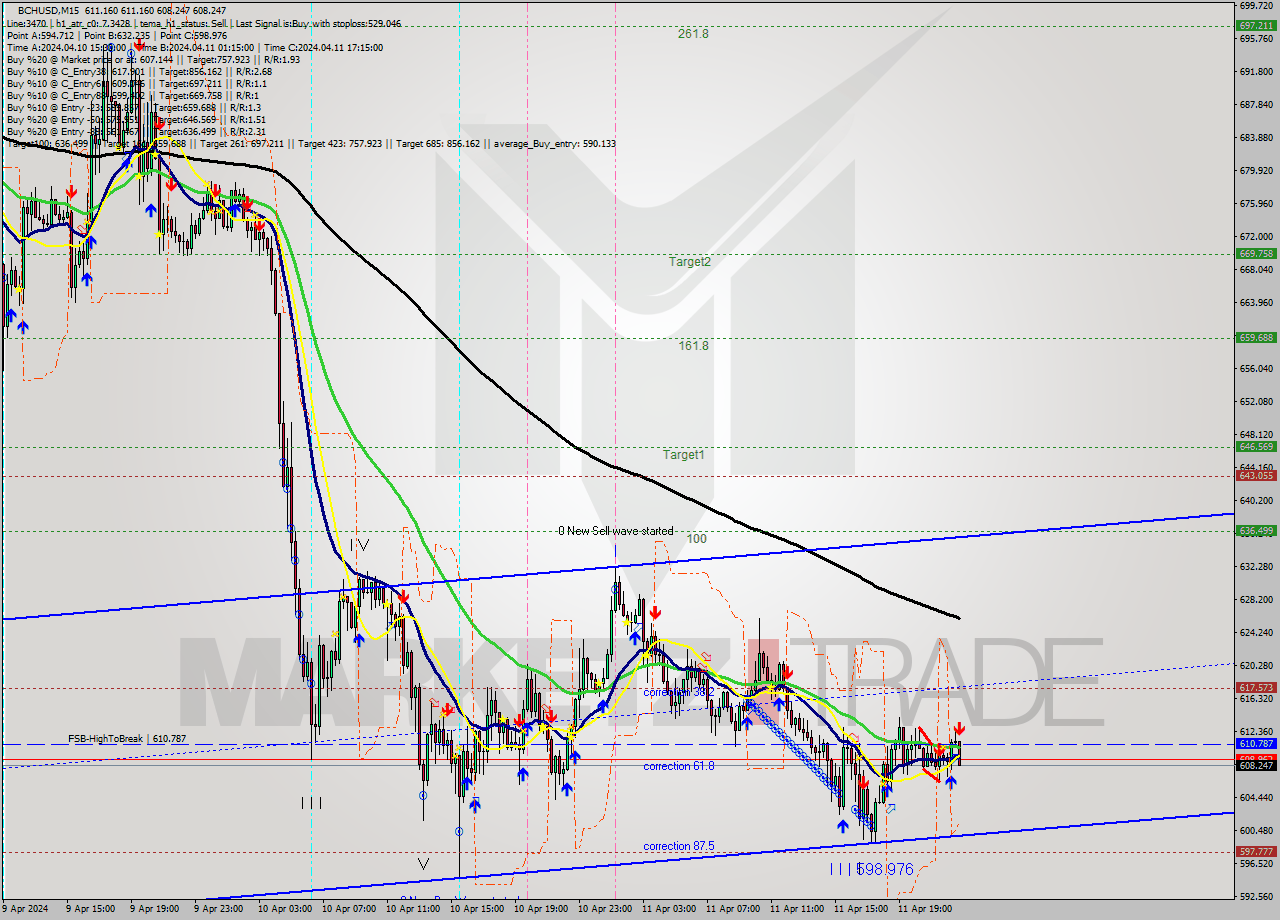The width and height of the screenshot is (1280, 920).
Task: Click the '11 Apr 03:00' time axis label
Action: tap(669, 910)
